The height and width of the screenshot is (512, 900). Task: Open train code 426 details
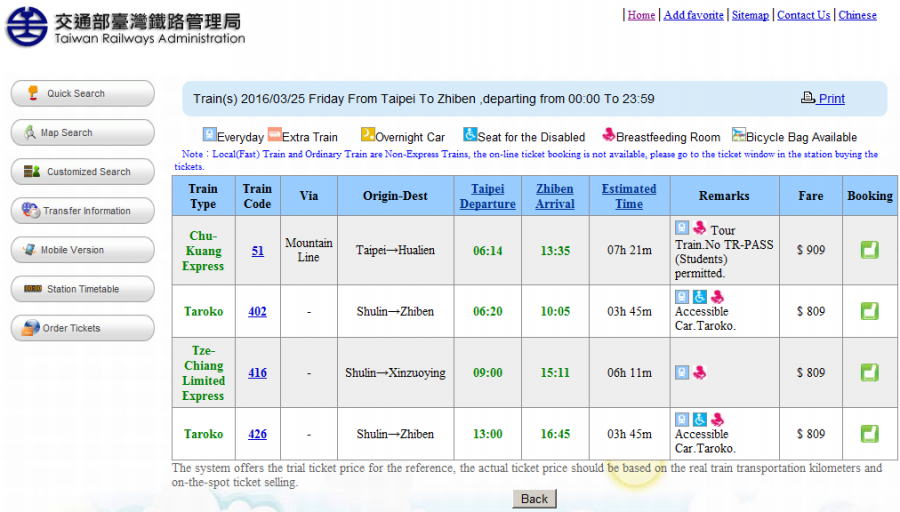click(257, 435)
